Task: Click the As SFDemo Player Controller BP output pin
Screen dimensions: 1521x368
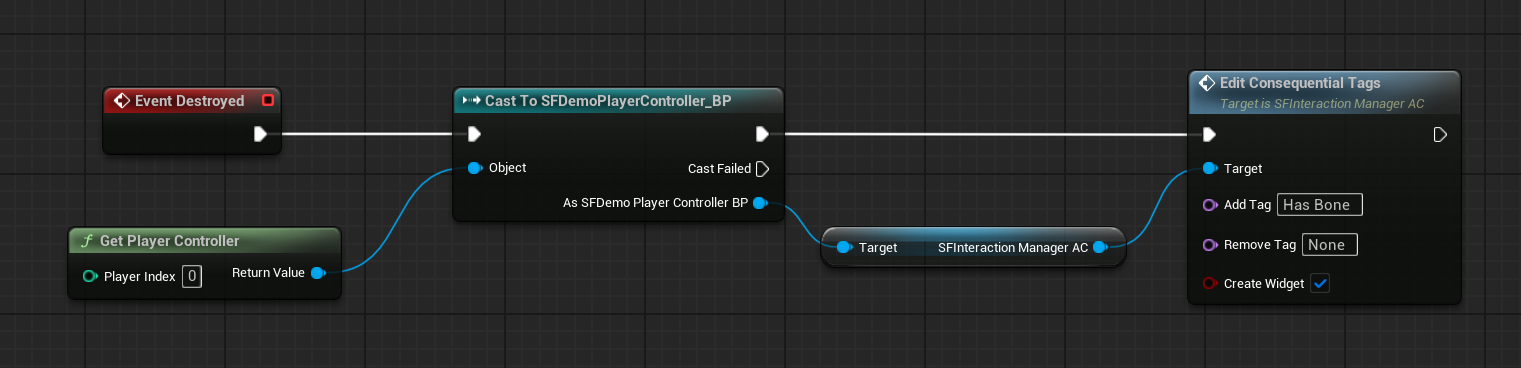Action: pyautogui.click(x=759, y=203)
